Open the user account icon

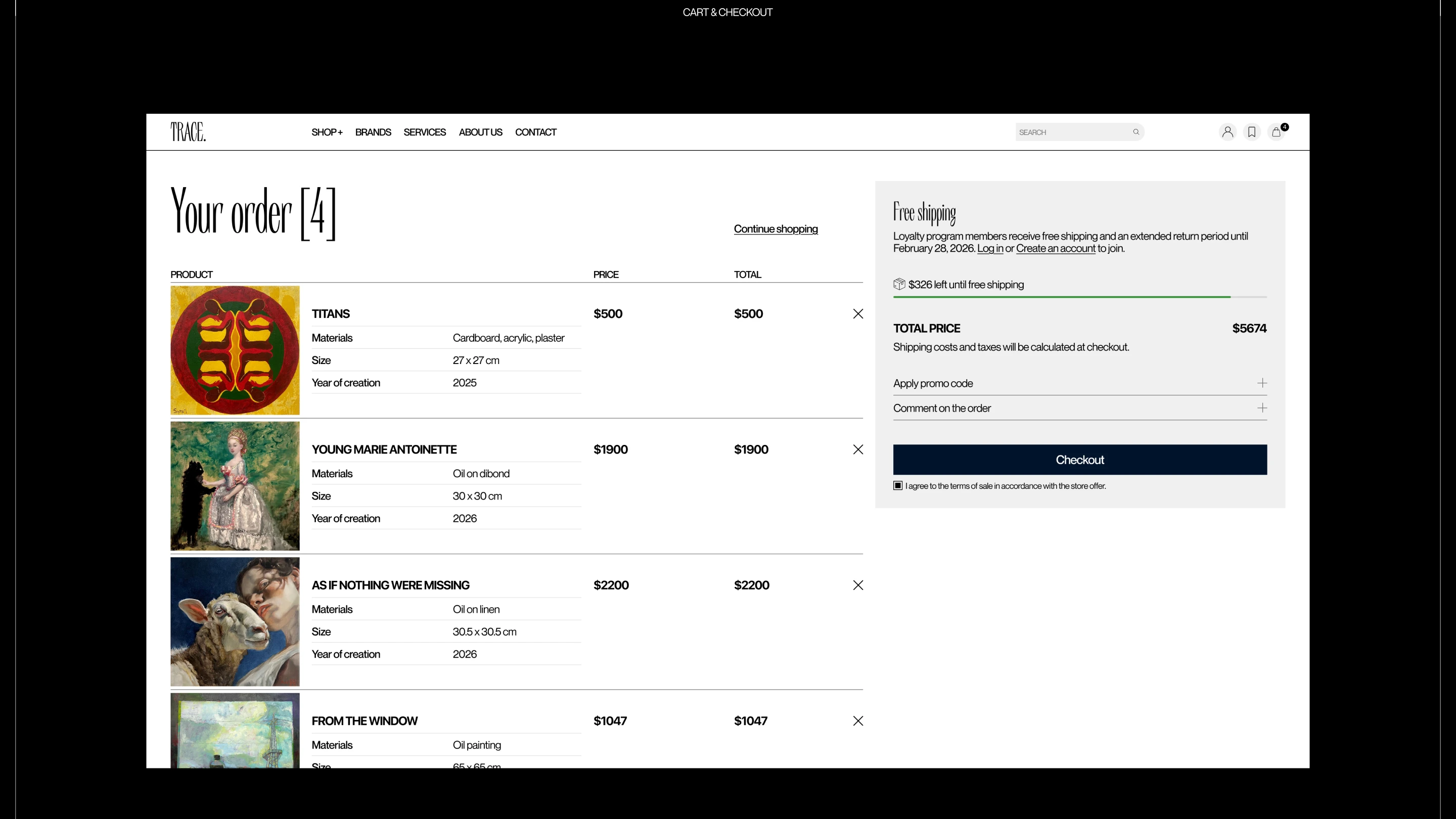[x=1227, y=131]
